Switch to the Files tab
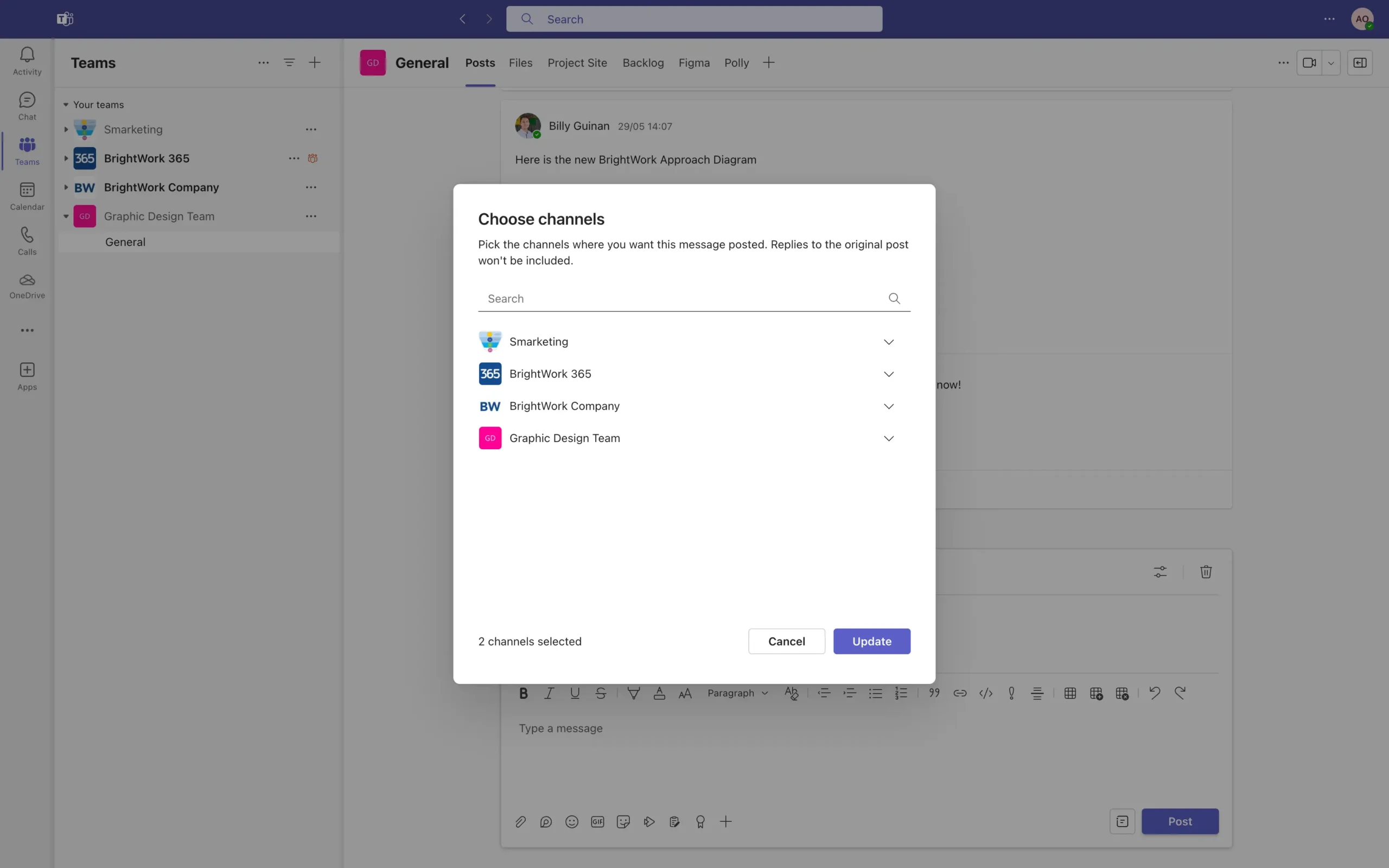 click(520, 62)
